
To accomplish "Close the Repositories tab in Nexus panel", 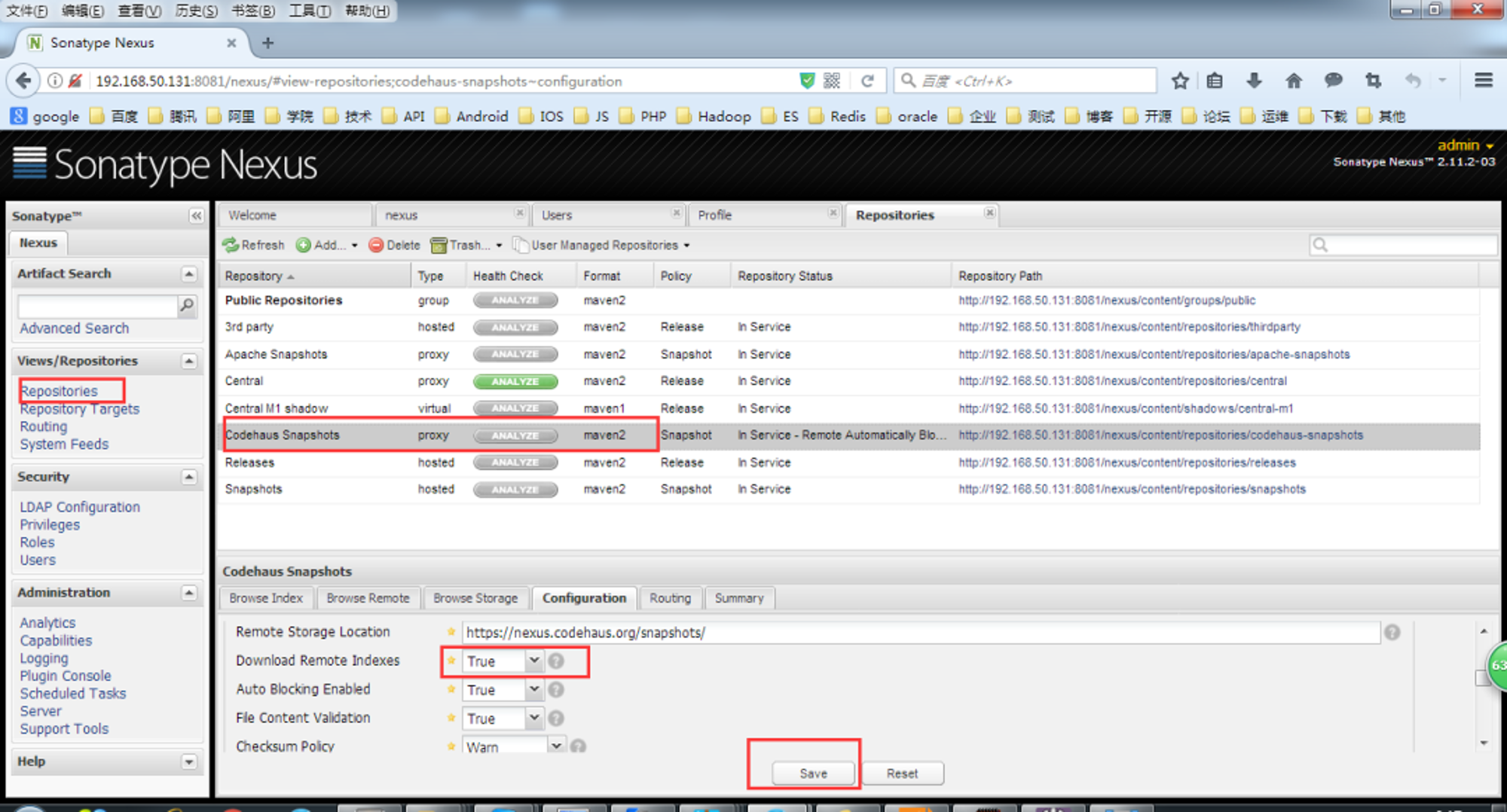I will tap(989, 213).
